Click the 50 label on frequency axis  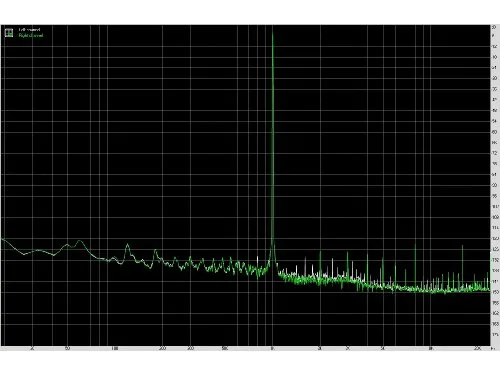(67, 349)
